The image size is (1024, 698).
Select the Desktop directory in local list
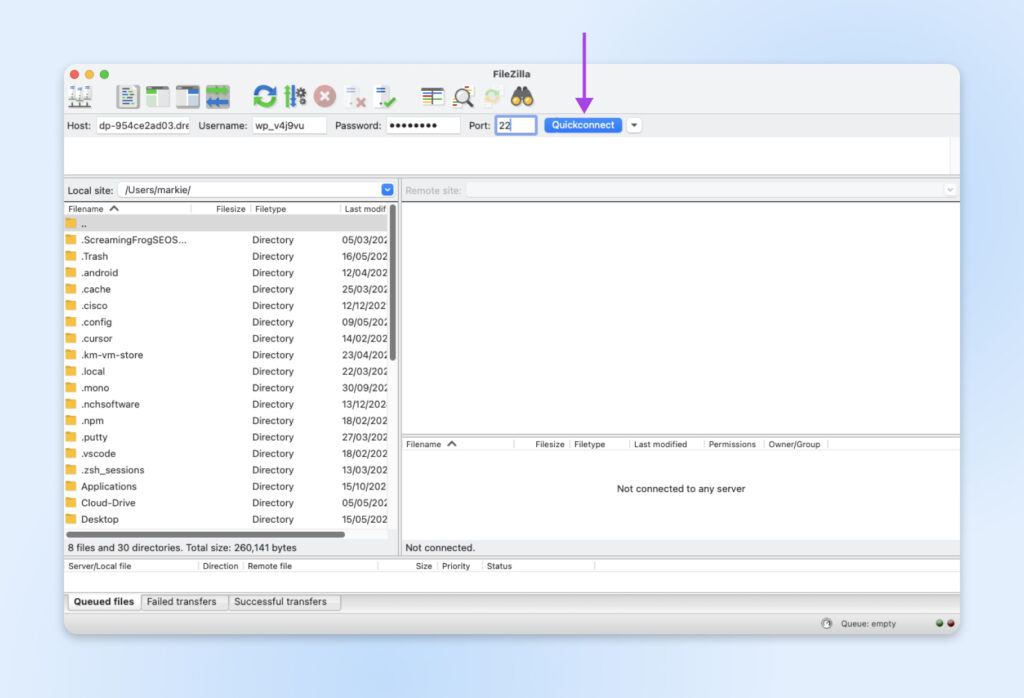tap(100, 519)
